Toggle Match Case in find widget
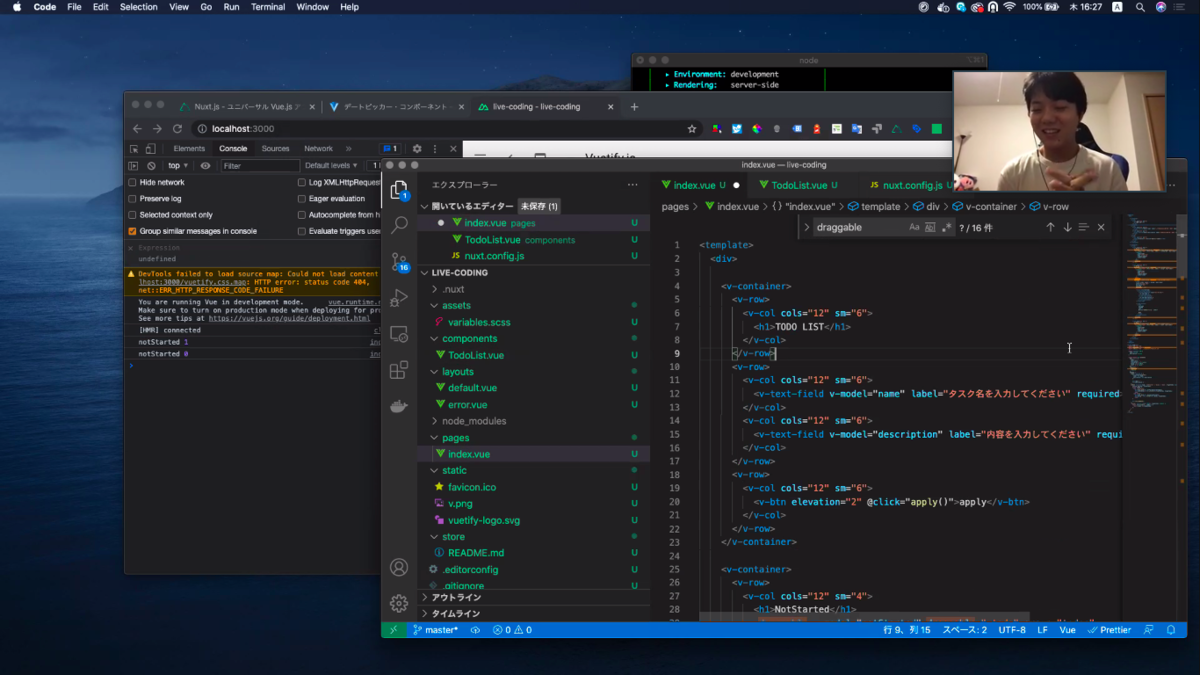Viewport: 1200px width, 675px height. [x=914, y=227]
